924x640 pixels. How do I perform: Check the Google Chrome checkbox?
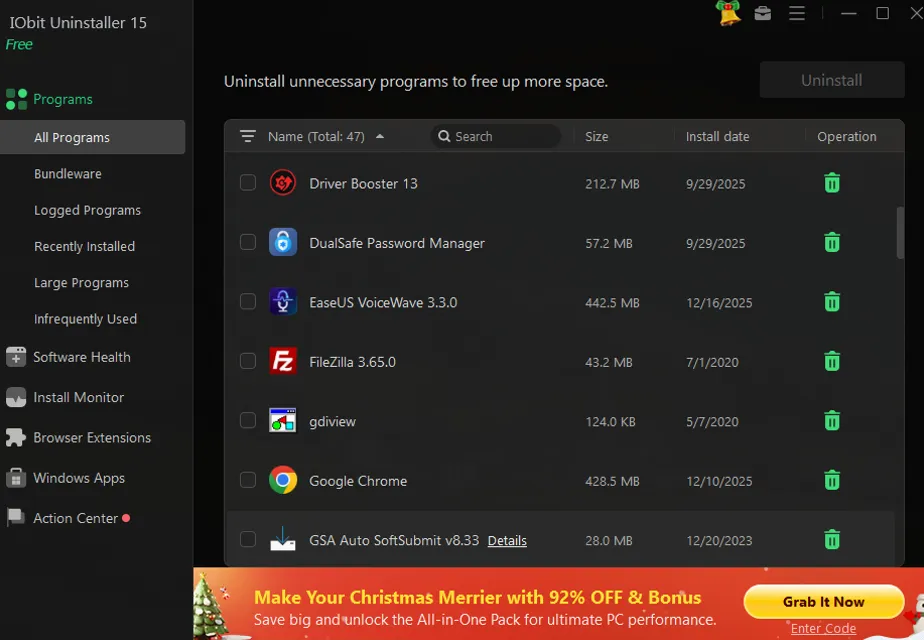248,480
